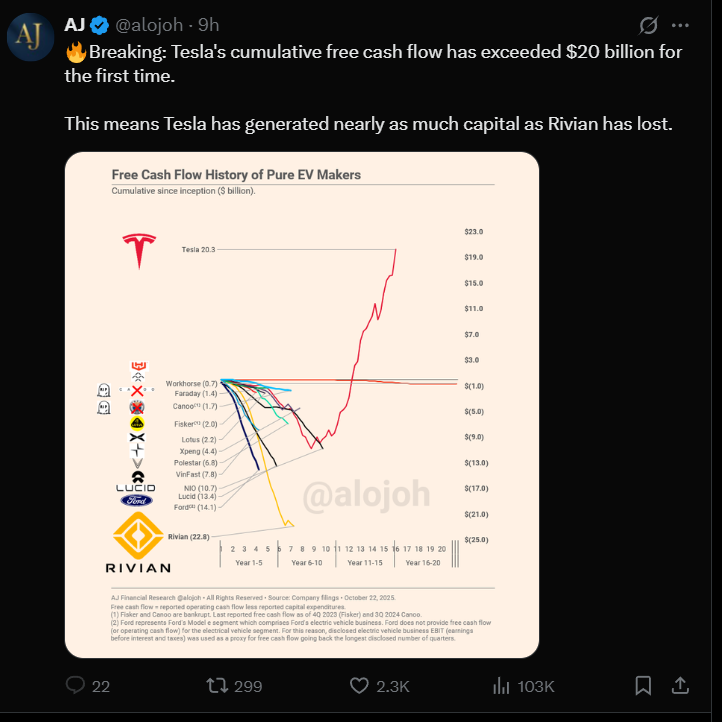Click the 2.3K likes count

point(394,686)
